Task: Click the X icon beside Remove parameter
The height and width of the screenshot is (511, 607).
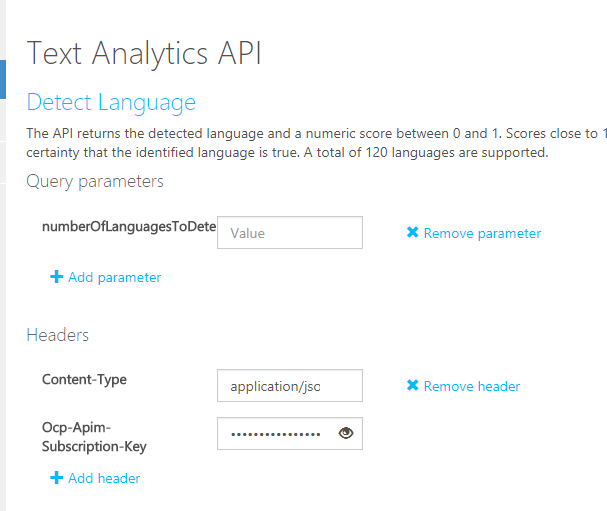Action: pyautogui.click(x=412, y=233)
